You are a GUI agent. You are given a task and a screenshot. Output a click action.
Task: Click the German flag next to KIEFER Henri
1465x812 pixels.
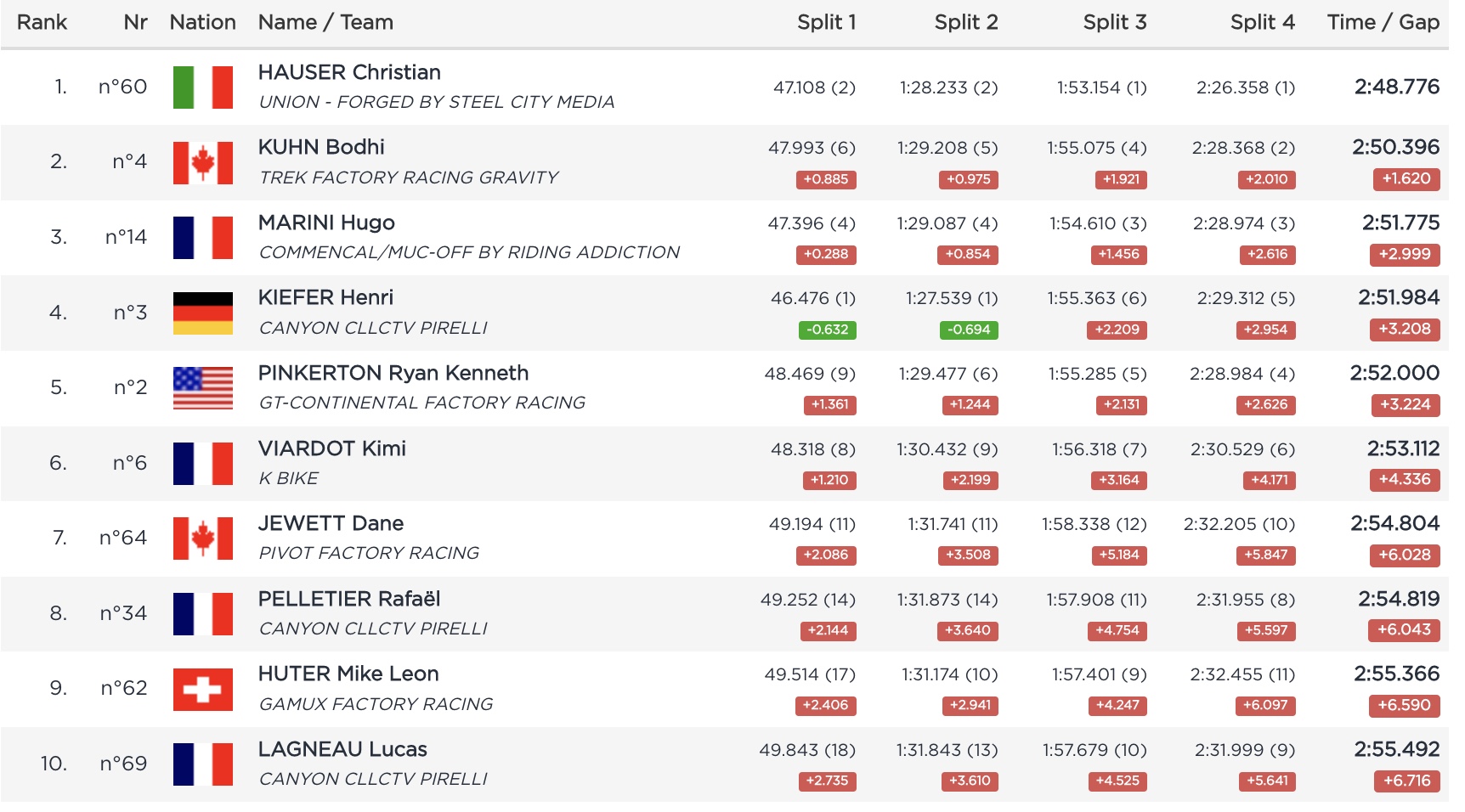(x=202, y=313)
